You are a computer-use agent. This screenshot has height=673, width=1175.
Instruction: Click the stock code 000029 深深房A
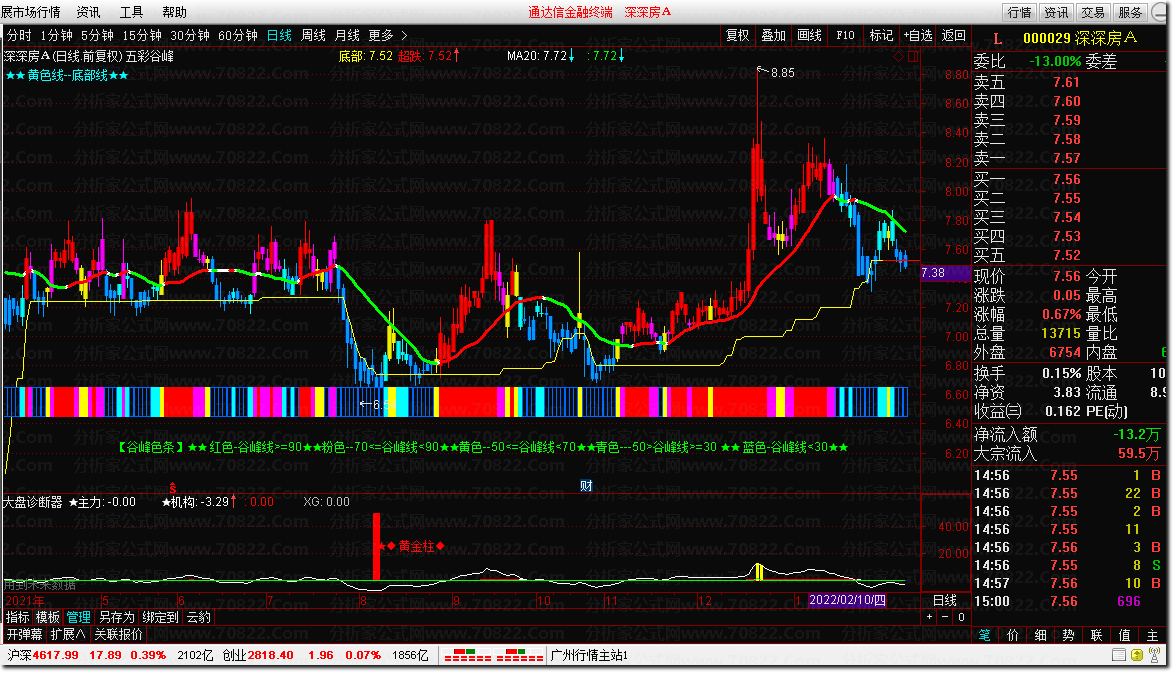1080,38
